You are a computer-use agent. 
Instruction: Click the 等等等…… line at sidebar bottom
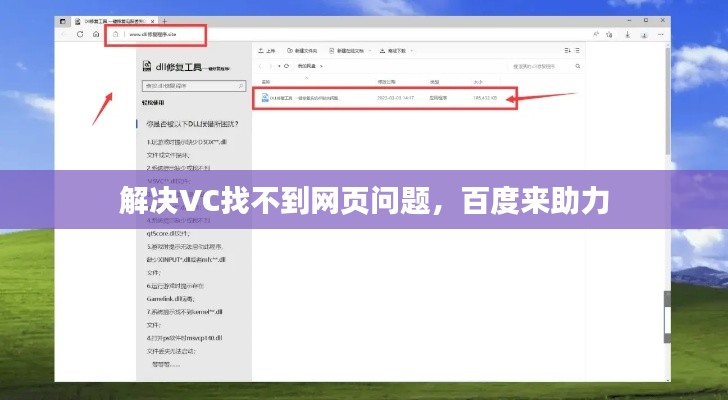166,364
